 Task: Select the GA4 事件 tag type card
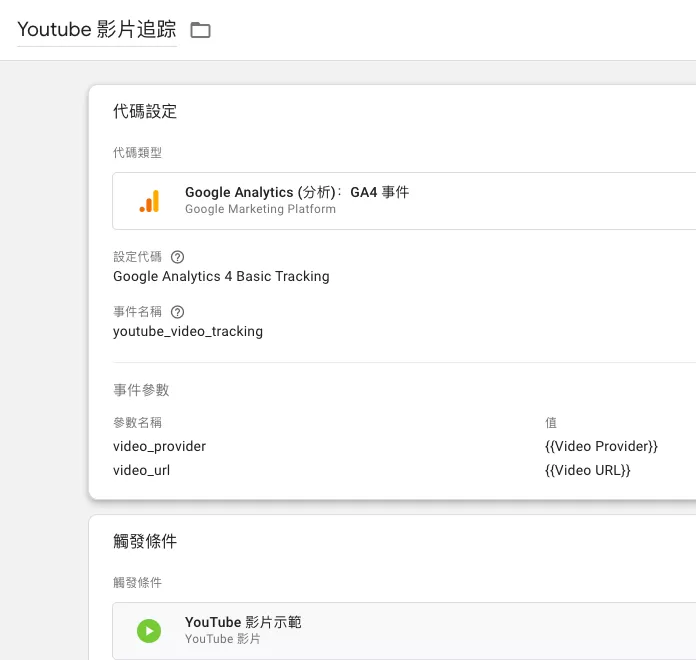coord(404,201)
